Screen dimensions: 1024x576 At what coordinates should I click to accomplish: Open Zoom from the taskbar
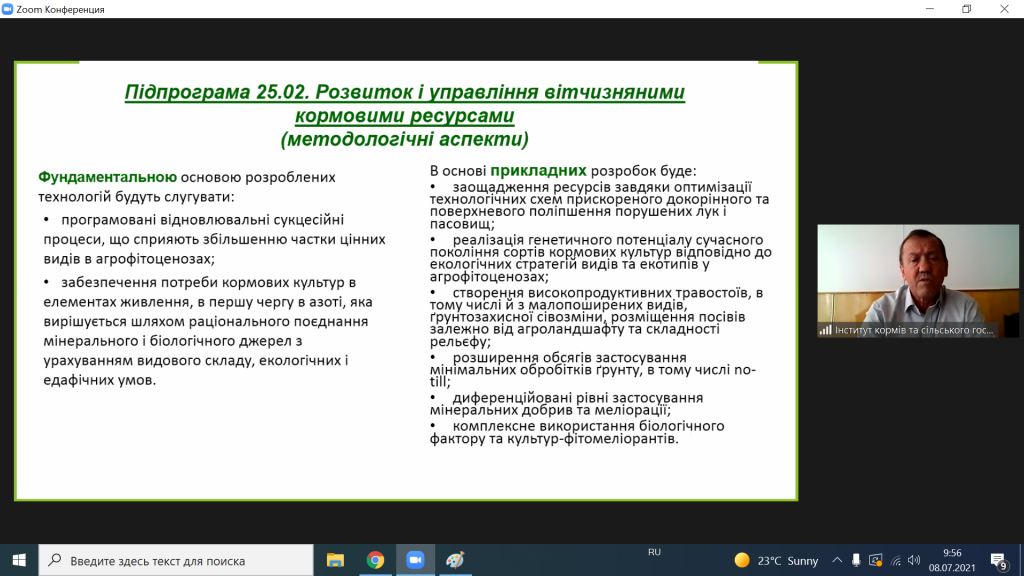[x=415, y=560]
